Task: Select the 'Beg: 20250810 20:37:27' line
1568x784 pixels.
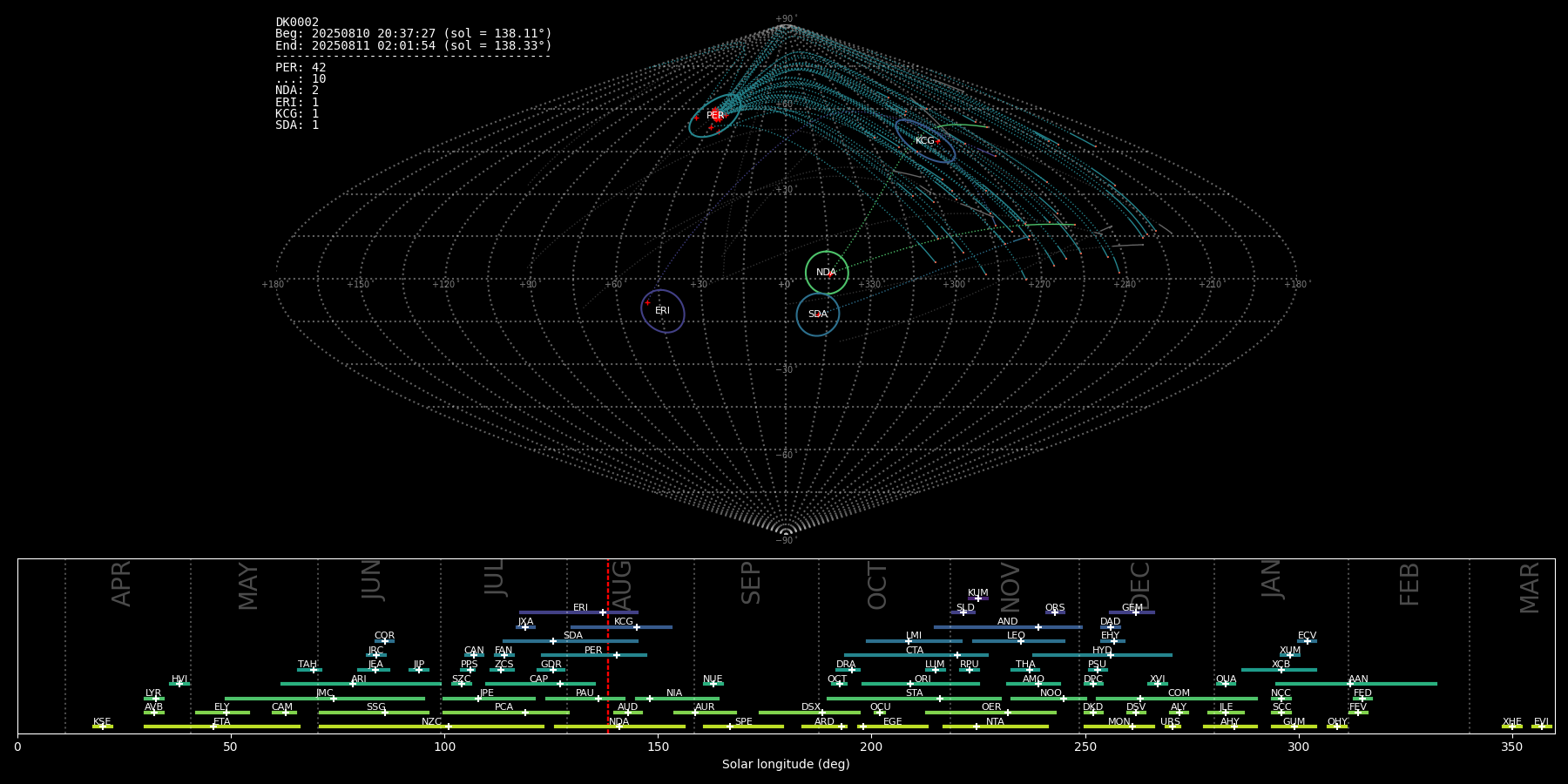Action: (414, 34)
